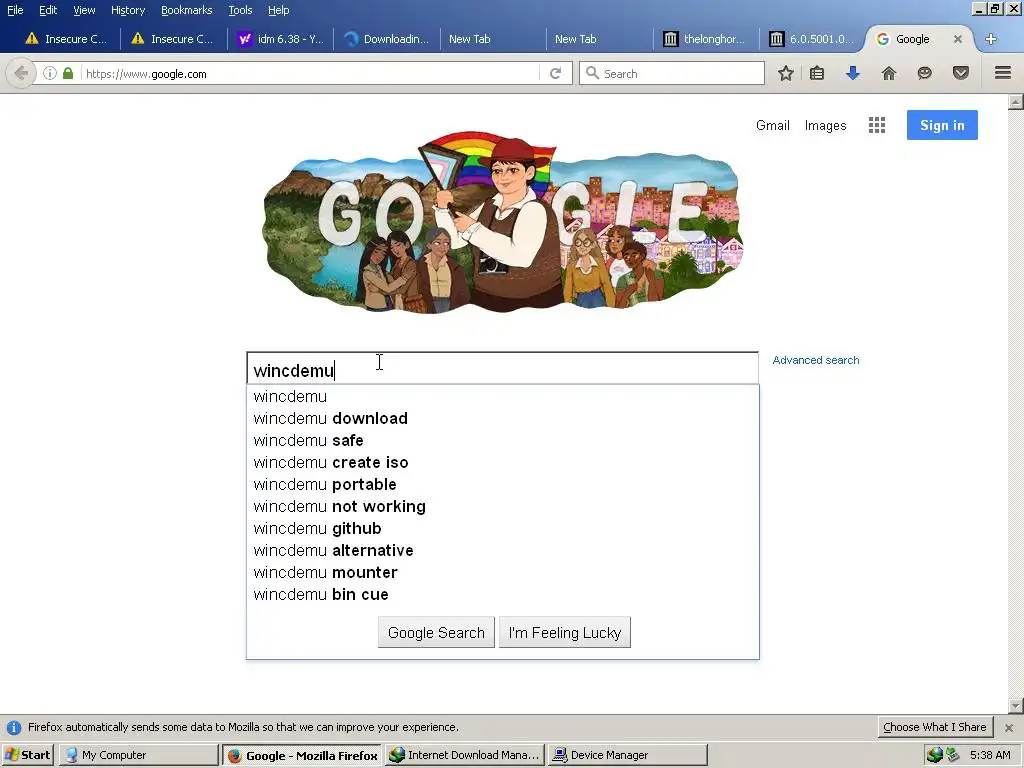Image resolution: width=1024 pixels, height=768 pixels.
Task: Close the Google tab
Action: click(x=957, y=39)
